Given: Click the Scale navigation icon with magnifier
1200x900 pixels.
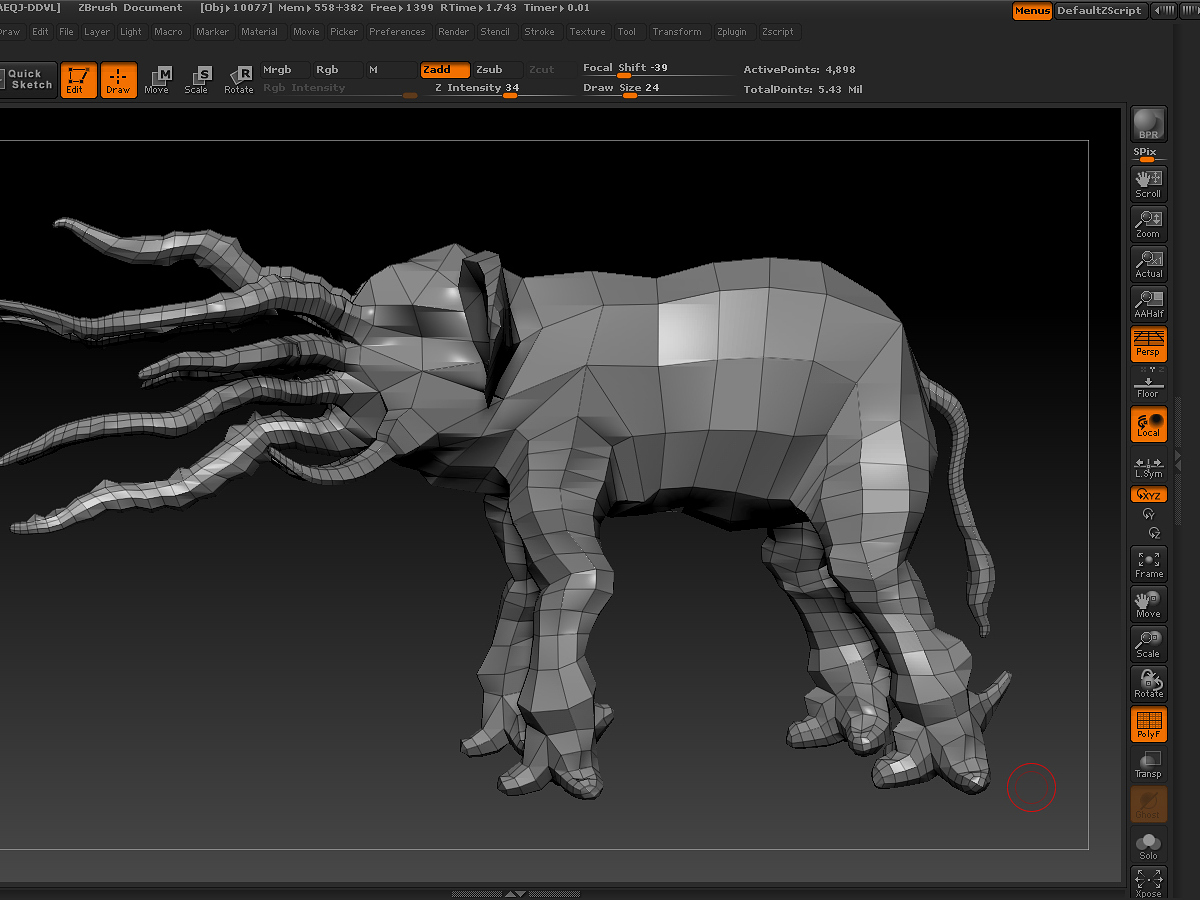Looking at the screenshot, I should [x=1148, y=643].
